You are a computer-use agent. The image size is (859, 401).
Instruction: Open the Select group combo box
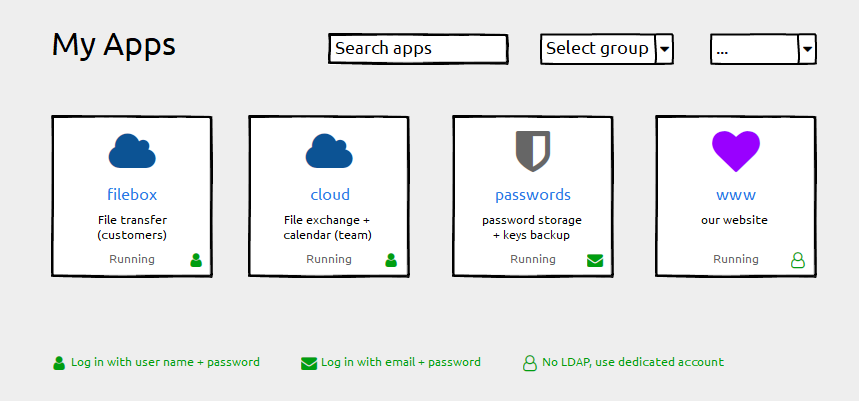coord(607,49)
